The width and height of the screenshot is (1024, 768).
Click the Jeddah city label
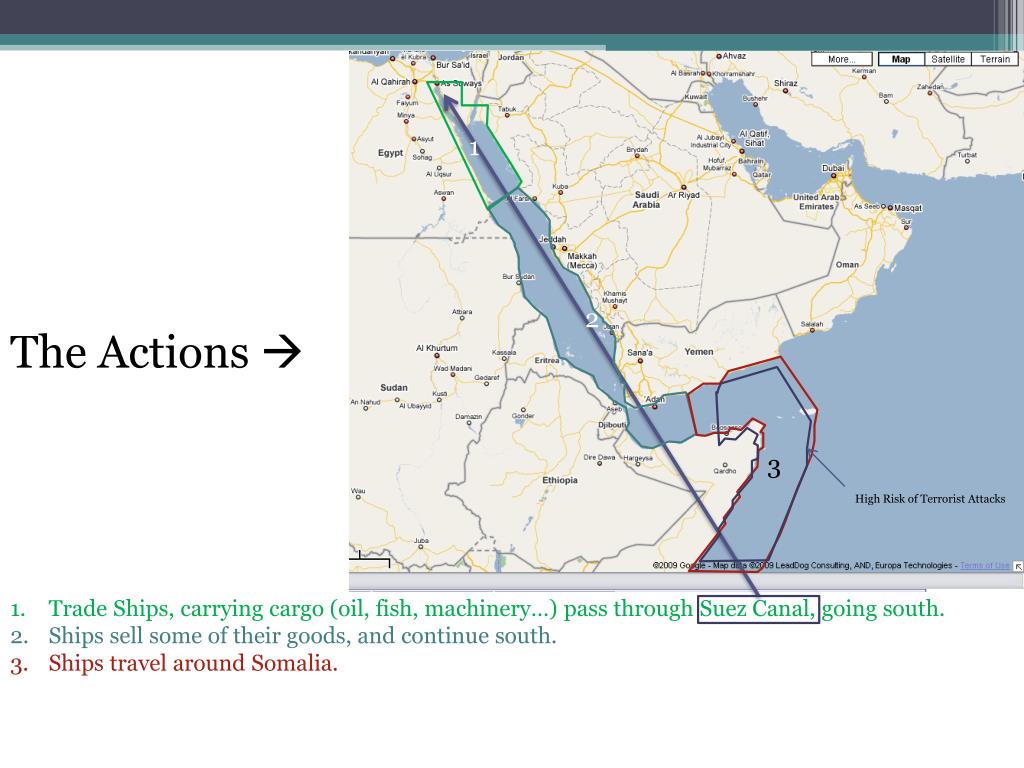click(x=553, y=239)
